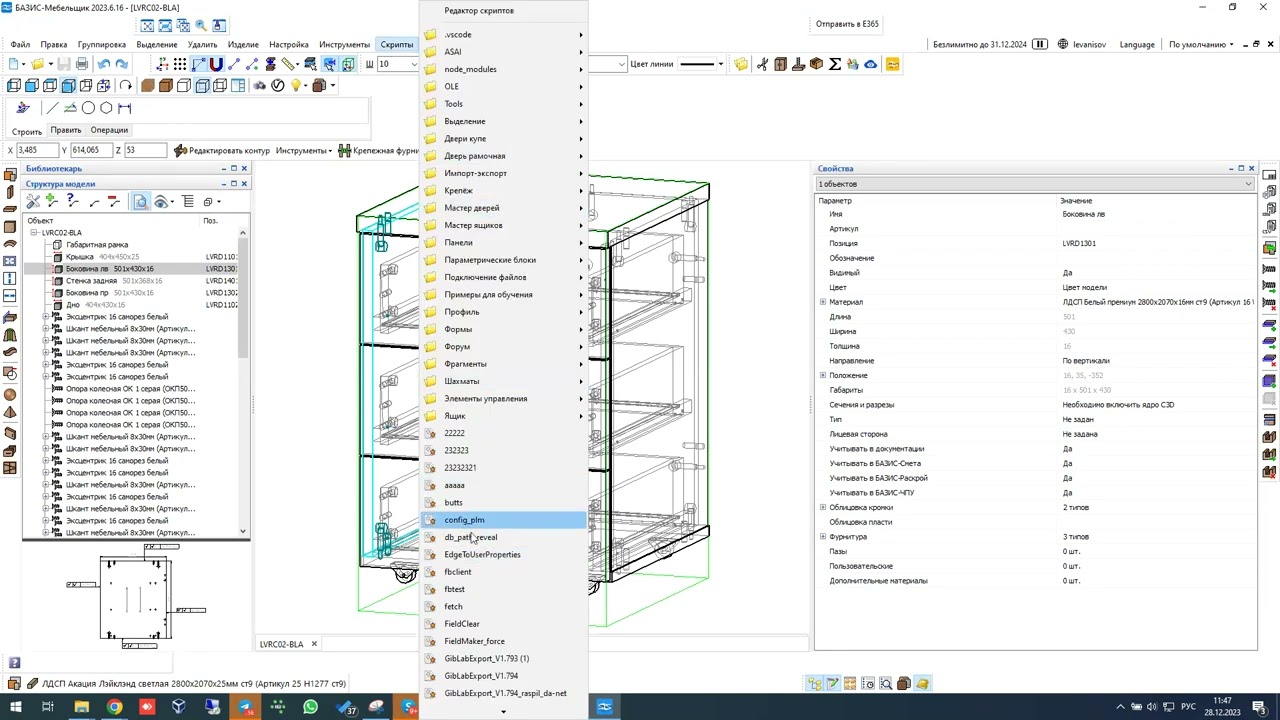Click the zoom magnifier icon in top toolbar
The image size is (1280, 720).
click(201, 25)
